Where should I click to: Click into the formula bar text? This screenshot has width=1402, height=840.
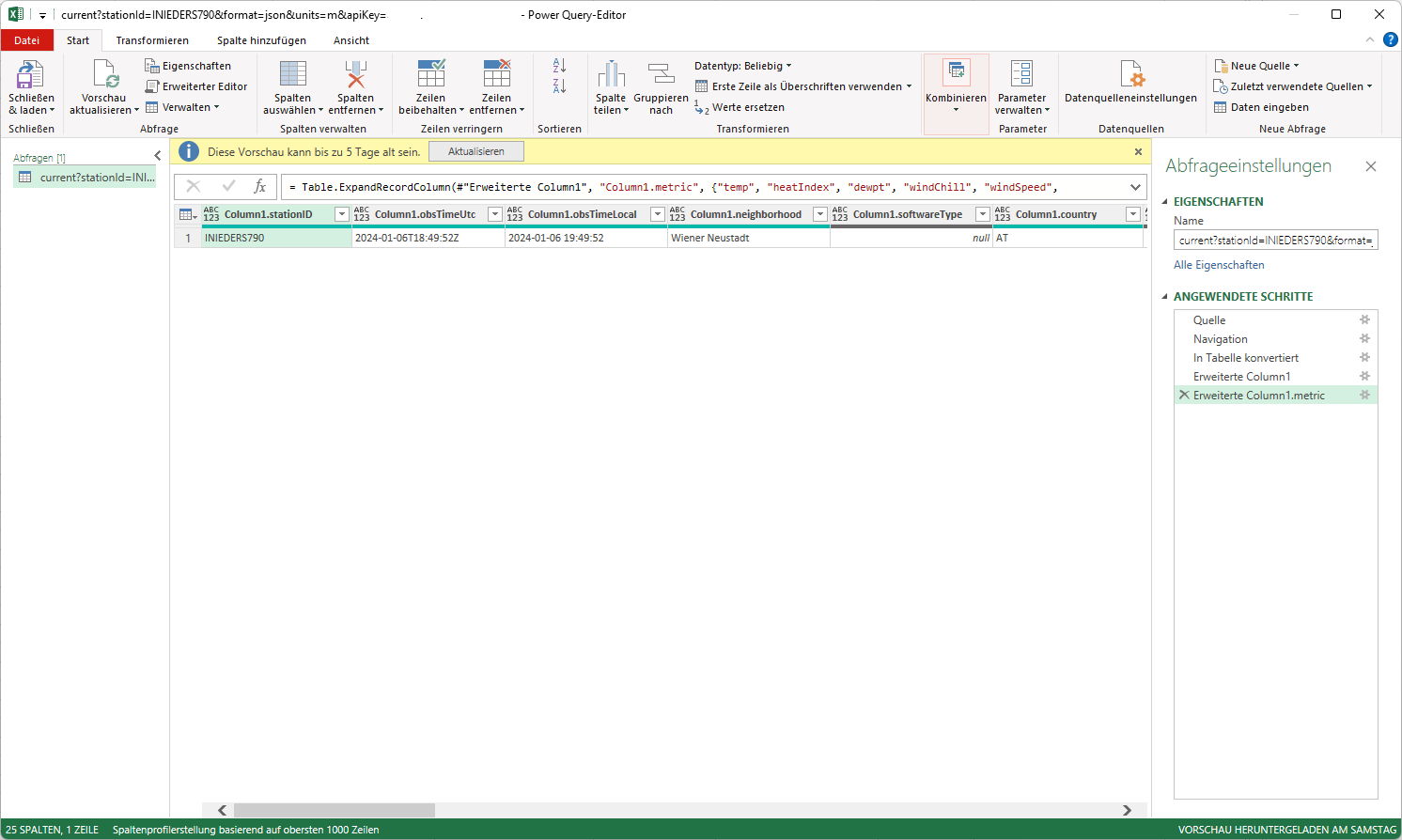[703, 187]
